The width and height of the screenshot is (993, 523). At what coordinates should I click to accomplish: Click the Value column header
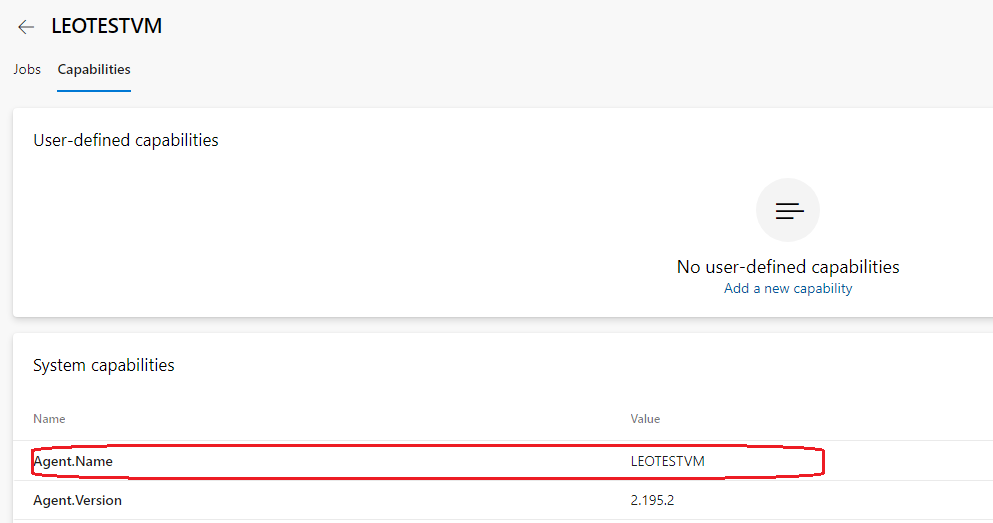point(645,419)
